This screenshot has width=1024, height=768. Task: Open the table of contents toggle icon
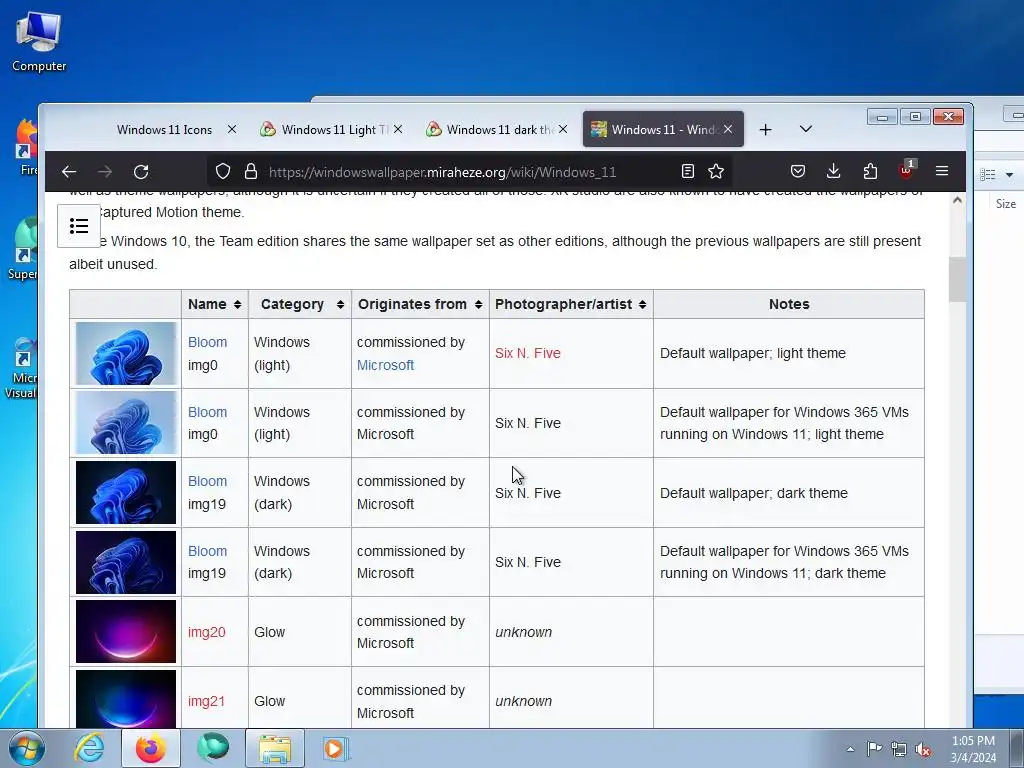pyautogui.click(x=79, y=226)
